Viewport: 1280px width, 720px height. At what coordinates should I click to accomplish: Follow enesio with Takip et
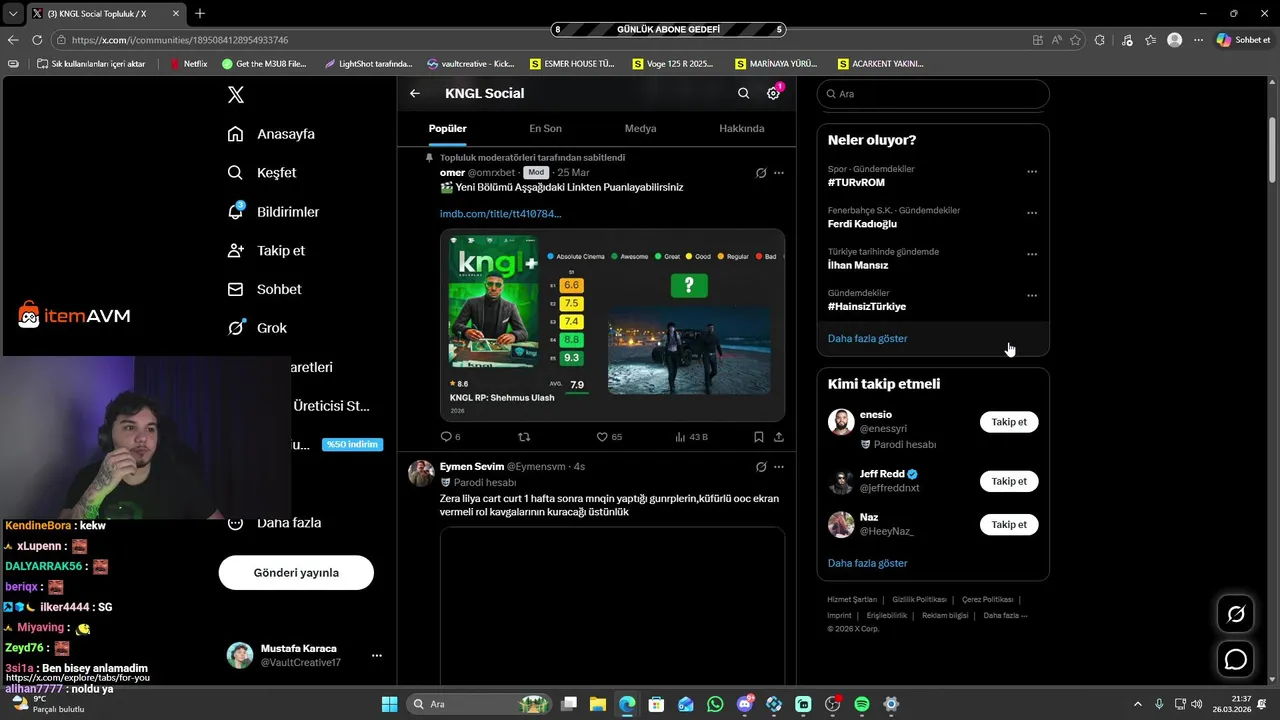pos(1009,422)
